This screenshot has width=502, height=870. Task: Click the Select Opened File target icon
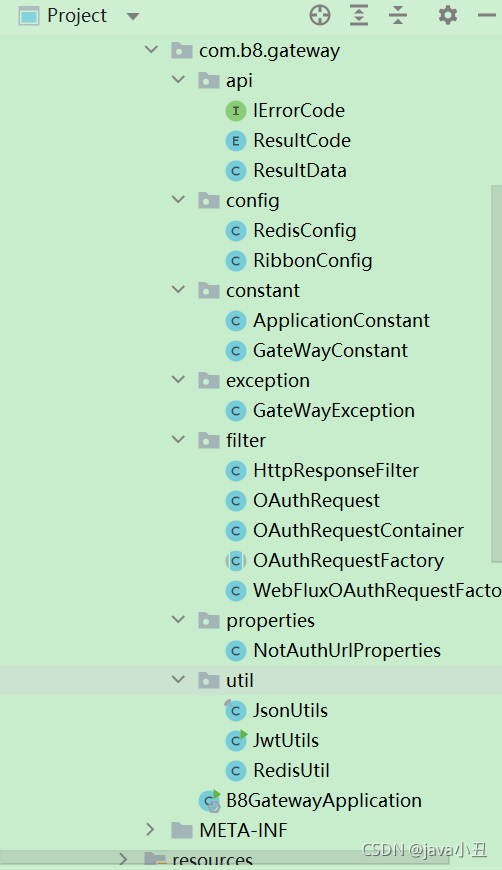point(320,16)
